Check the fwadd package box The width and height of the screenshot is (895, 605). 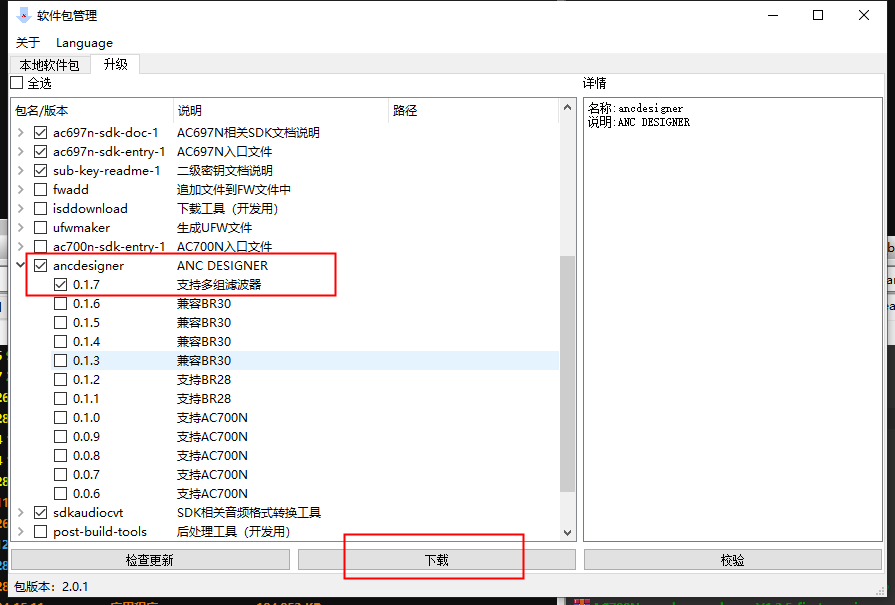point(41,189)
